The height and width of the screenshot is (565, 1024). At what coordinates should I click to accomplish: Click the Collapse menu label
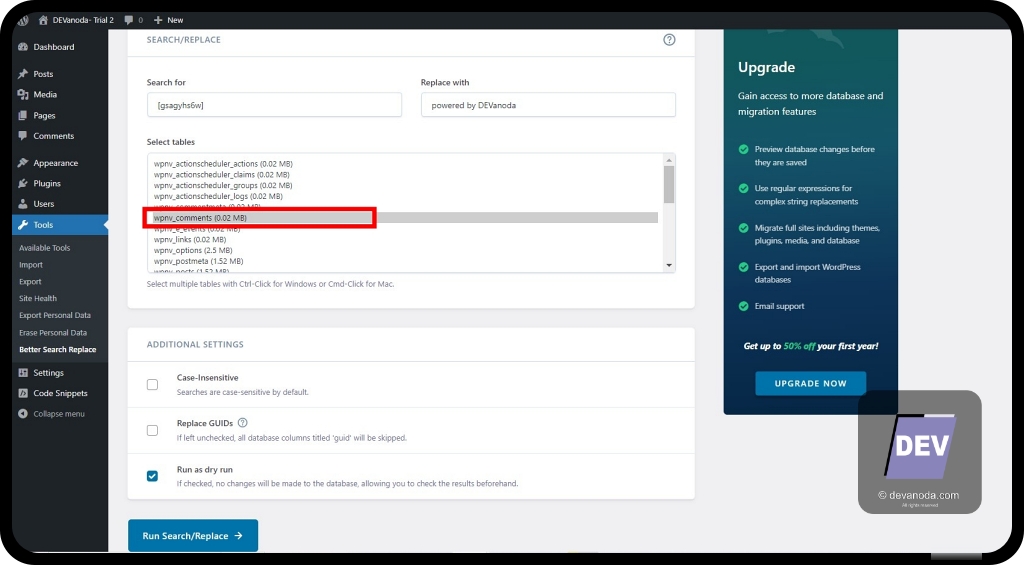(x=59, y=414)
